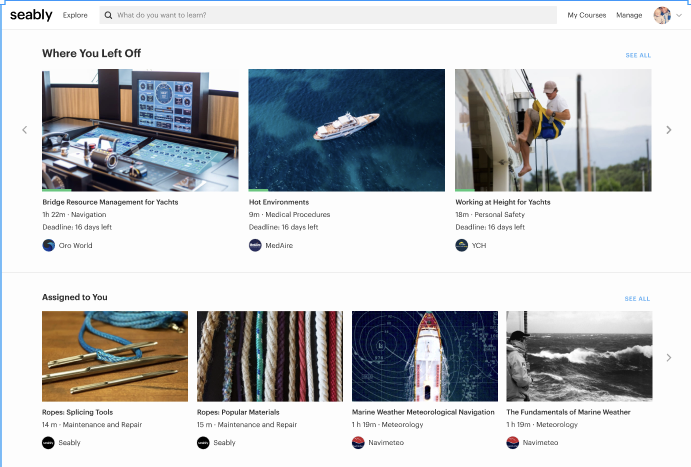The height and width of the screenshot is (467, 691).
Task: Open Fundamentals of Marine Weather thumbnail
Action: click(x=579, y=356)
